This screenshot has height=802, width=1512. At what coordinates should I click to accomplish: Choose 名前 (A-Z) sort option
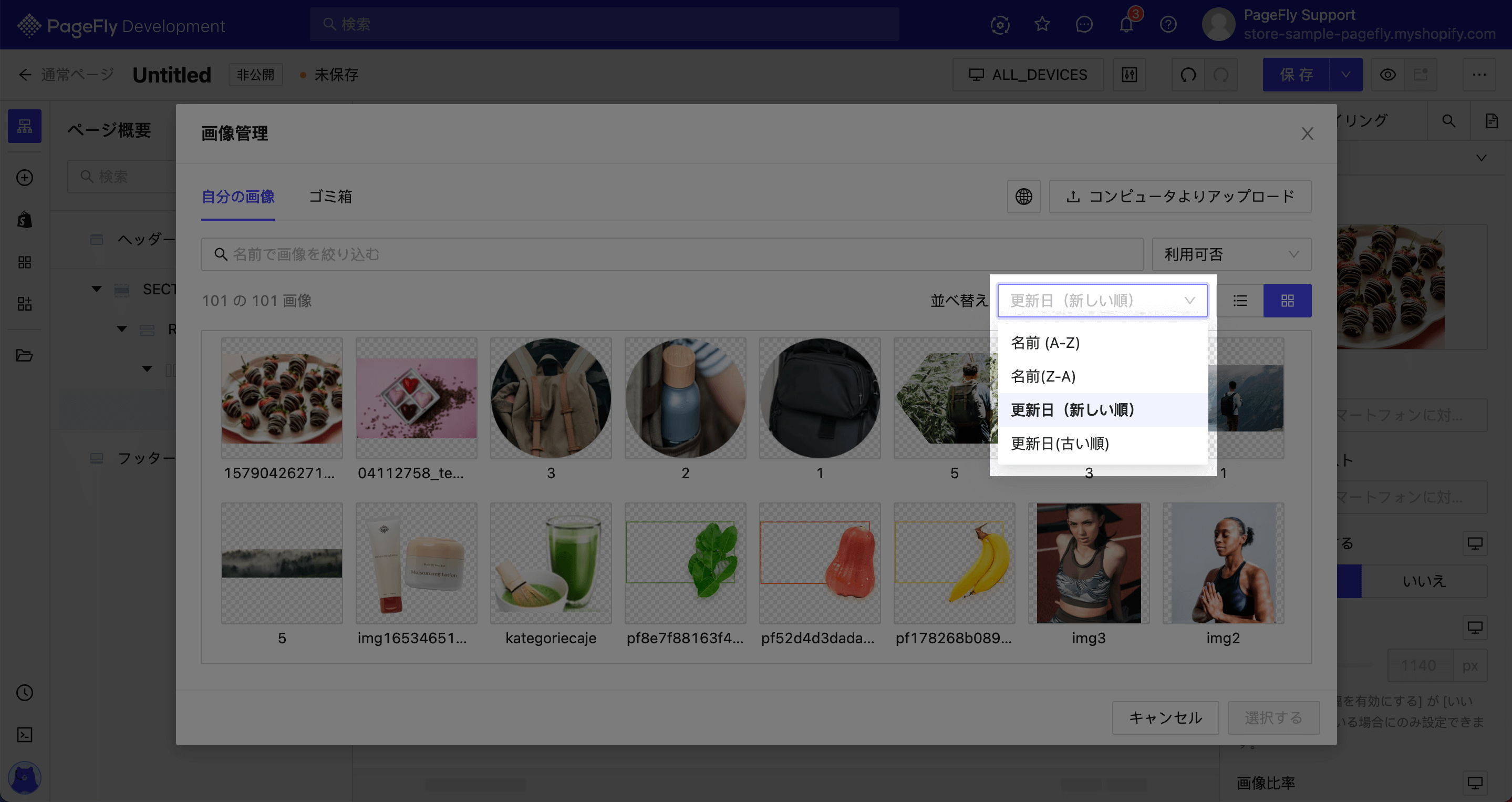click(x=1102, y=343)
